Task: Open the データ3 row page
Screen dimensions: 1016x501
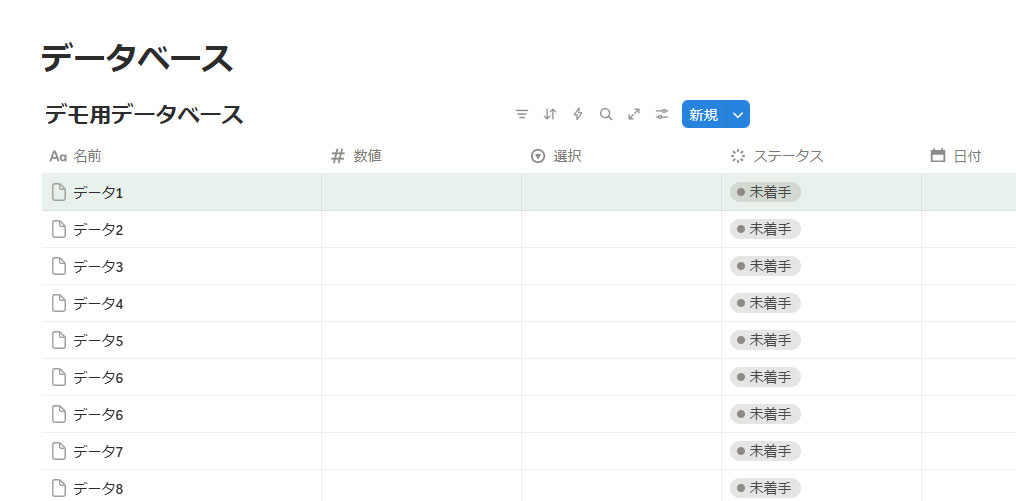Action: (x=98, y=267)
